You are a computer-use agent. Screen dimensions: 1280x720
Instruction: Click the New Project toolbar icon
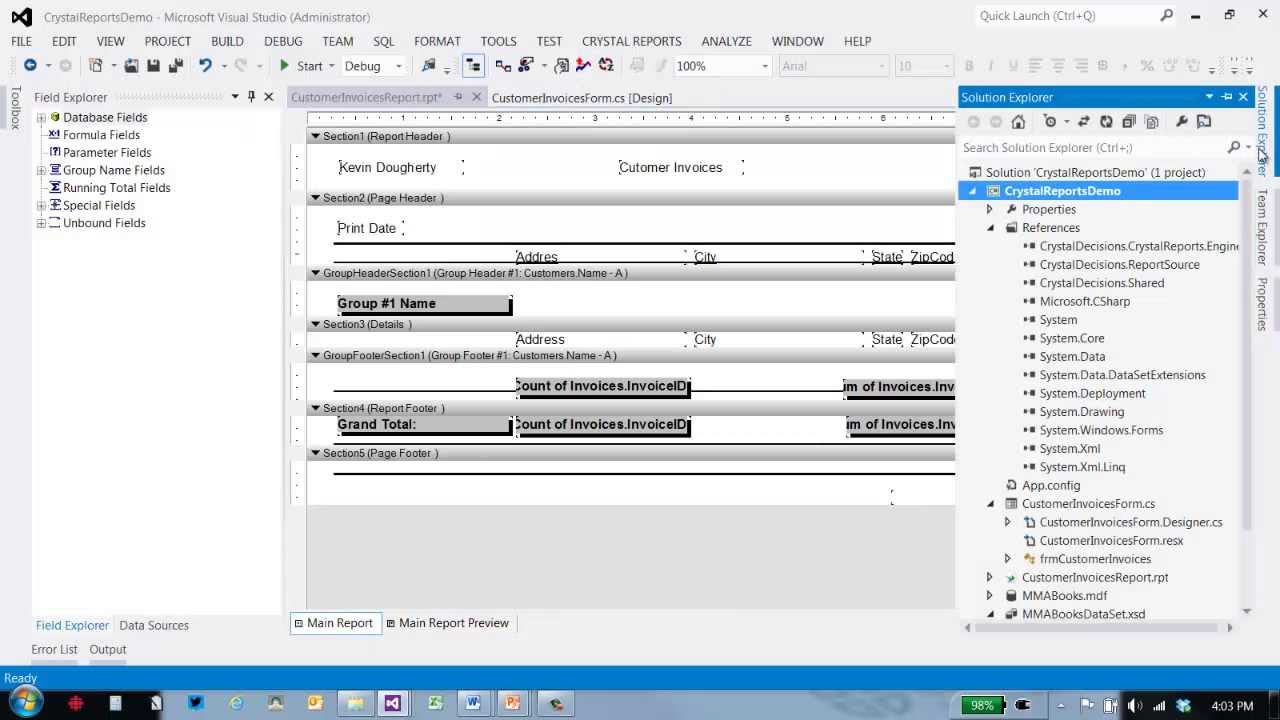[x=96, y=66]
